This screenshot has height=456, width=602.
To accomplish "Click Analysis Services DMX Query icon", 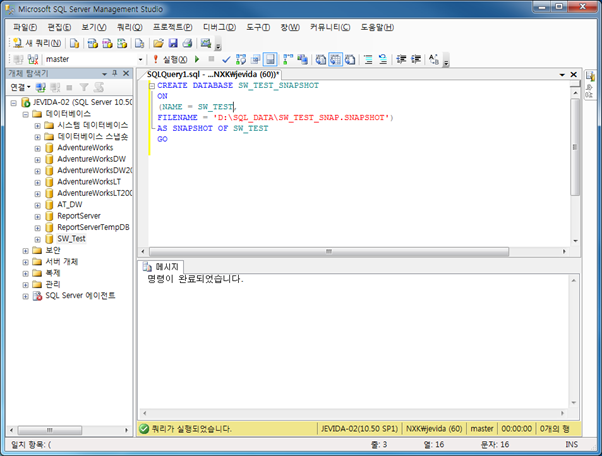I will 107,43.
